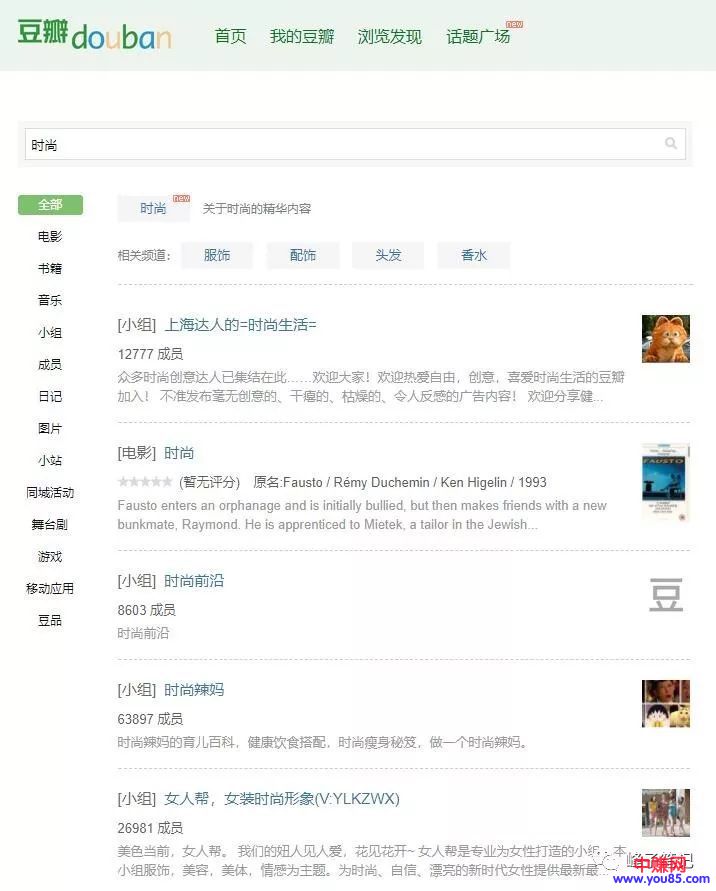Viewport: 716px width, 891px height.
Task: Open the Fausto movie poster thumbnail
Action: (x=665, y=482)
